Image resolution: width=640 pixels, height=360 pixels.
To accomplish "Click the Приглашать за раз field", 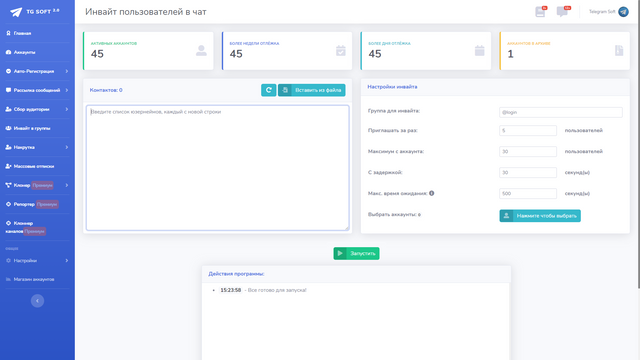I will (x=528, y=131).
